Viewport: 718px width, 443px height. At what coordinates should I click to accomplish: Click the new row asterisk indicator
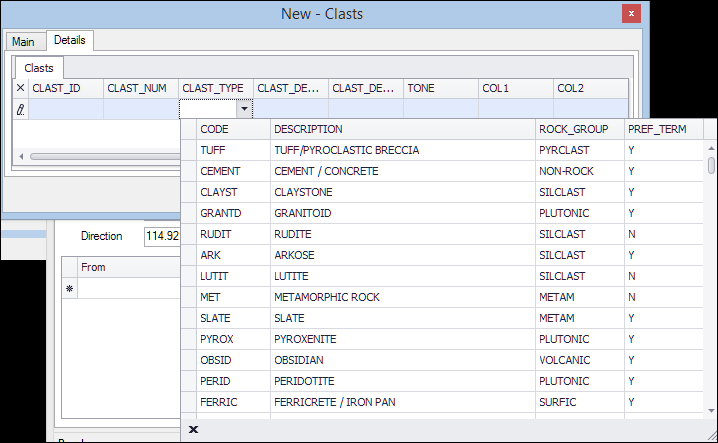coord(69,289)
